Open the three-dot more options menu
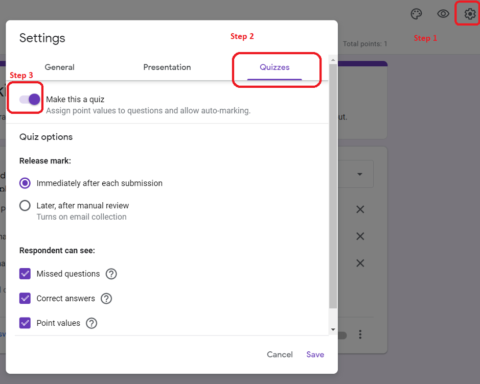 (x=360, y=335)
